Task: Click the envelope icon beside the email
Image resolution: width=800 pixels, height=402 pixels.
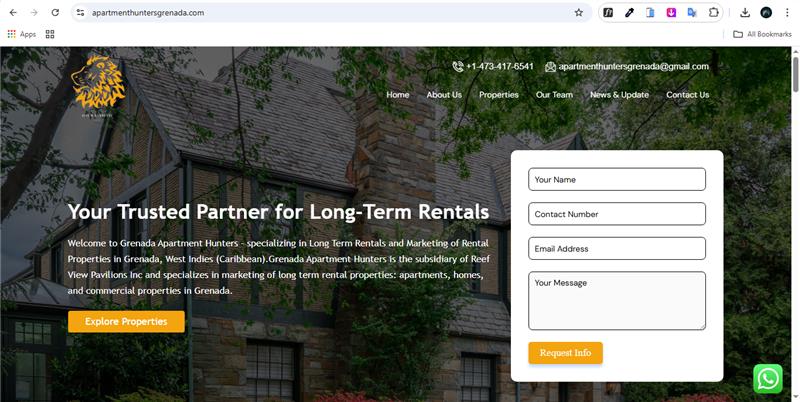Action: 550,67
